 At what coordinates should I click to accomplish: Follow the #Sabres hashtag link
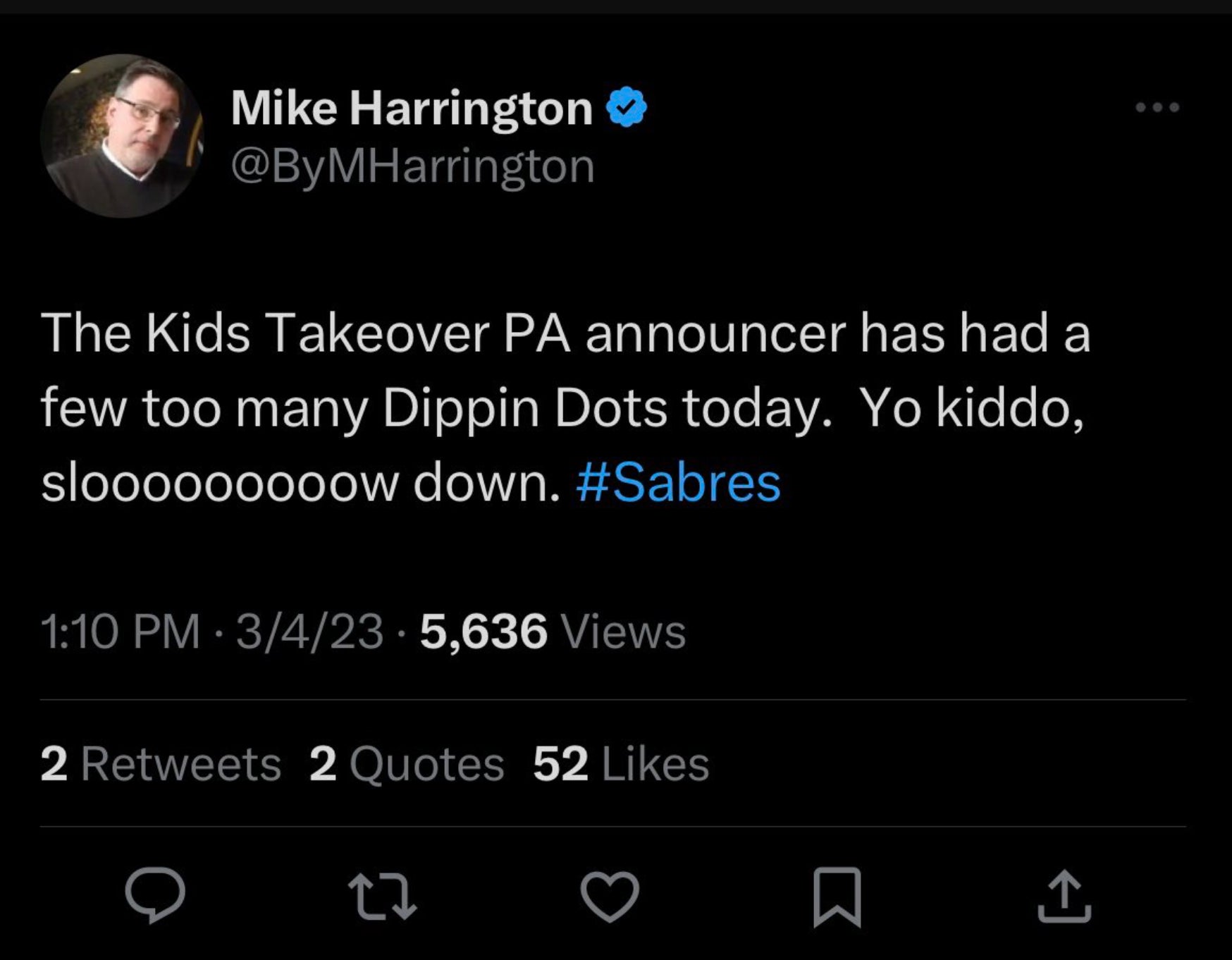[x=678, y=484]
